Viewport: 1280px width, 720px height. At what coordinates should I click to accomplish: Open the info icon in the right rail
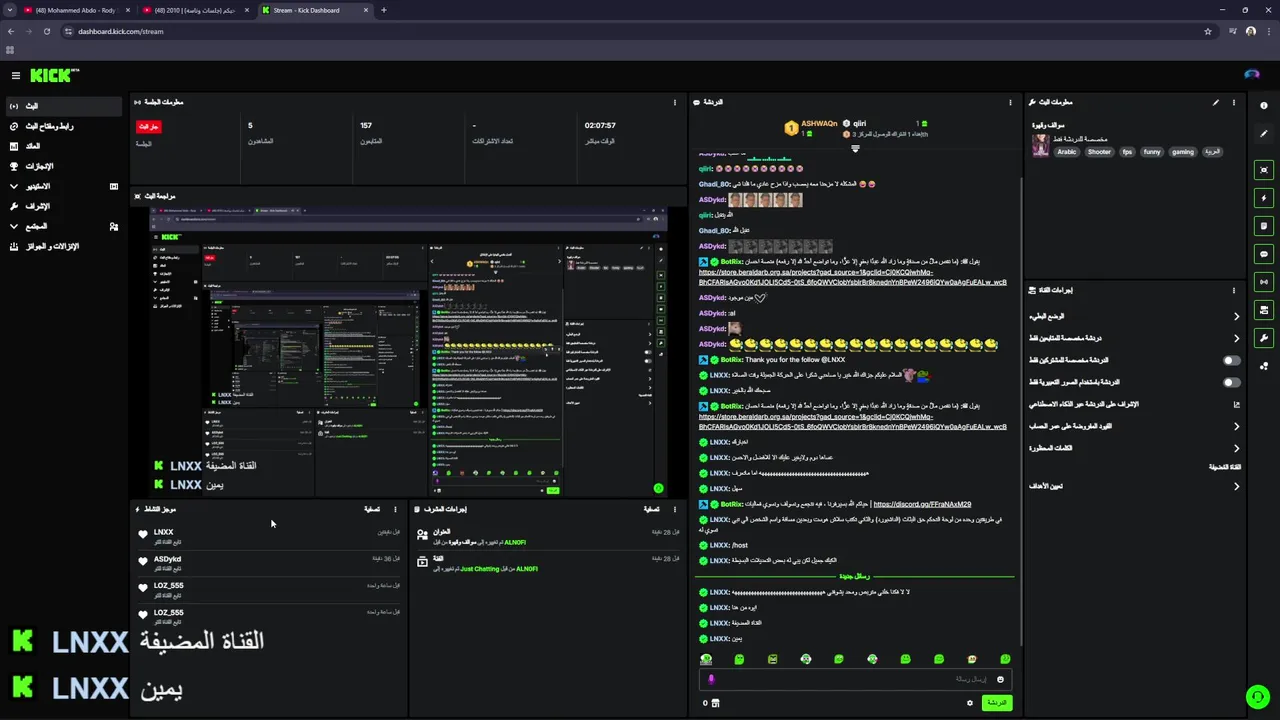click(1264, 106)
